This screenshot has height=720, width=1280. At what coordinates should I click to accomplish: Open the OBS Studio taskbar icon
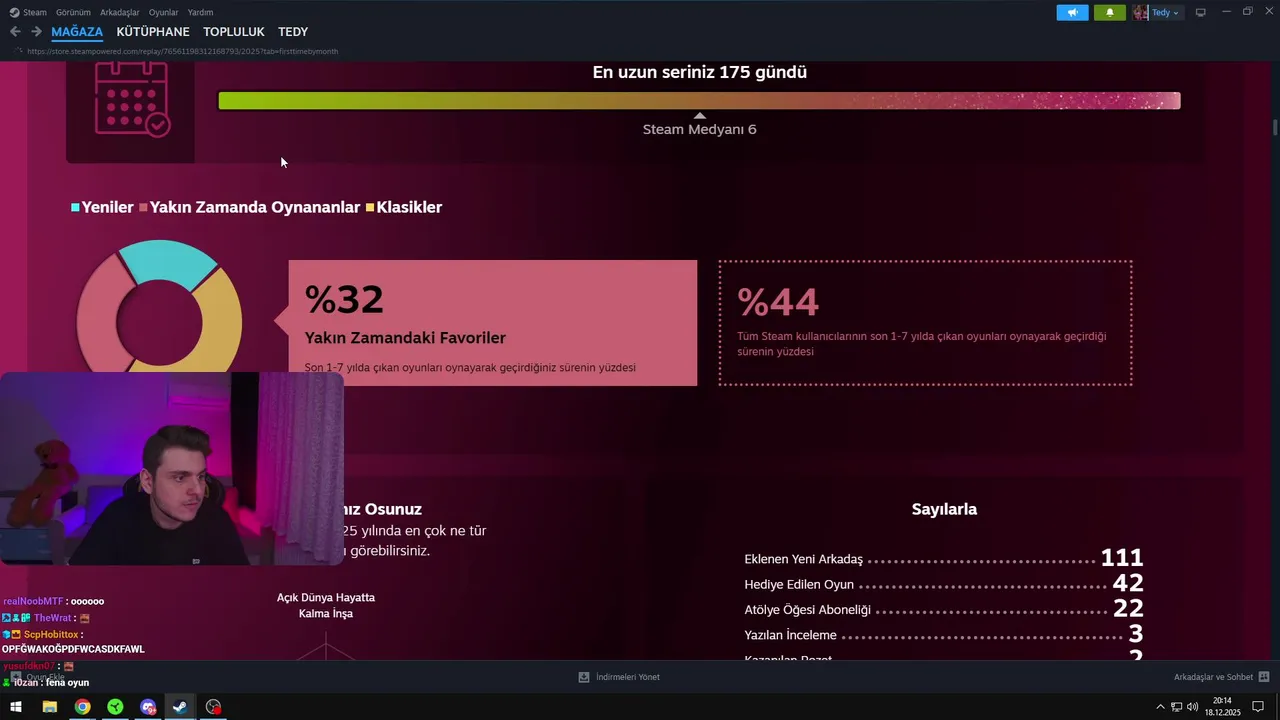click(x=213, y=707)
